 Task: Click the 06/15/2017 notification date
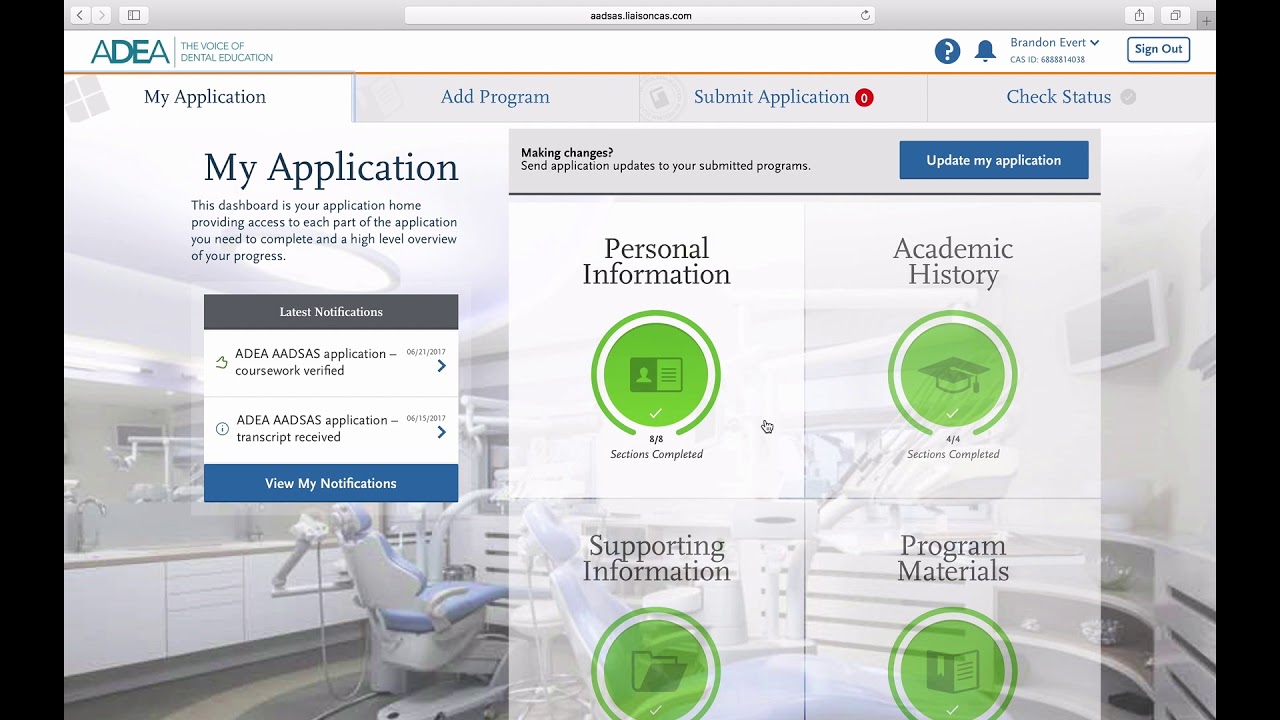coord(426,418)
